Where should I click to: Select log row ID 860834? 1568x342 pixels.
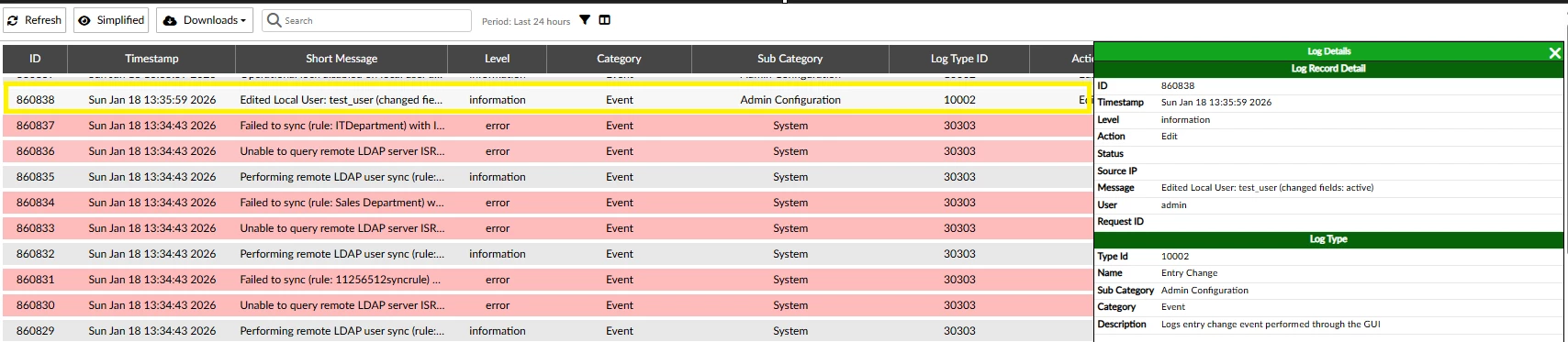pos(548,203)
